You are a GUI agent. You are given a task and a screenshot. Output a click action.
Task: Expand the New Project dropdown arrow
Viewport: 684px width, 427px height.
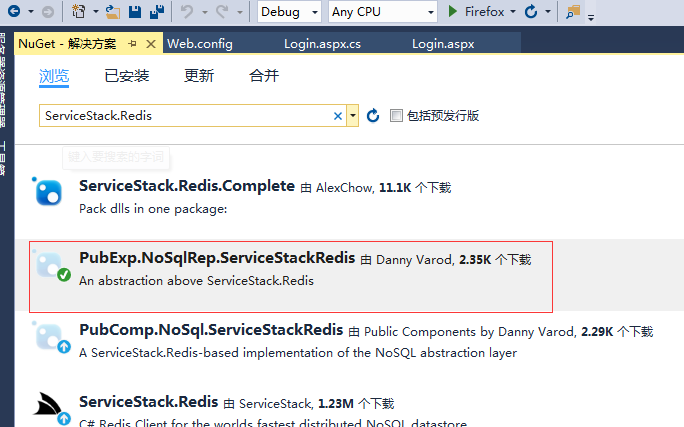96,12
